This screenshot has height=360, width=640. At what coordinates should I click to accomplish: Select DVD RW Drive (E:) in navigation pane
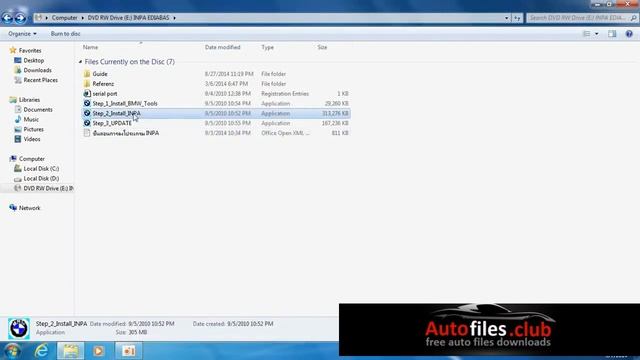[48, 188]
